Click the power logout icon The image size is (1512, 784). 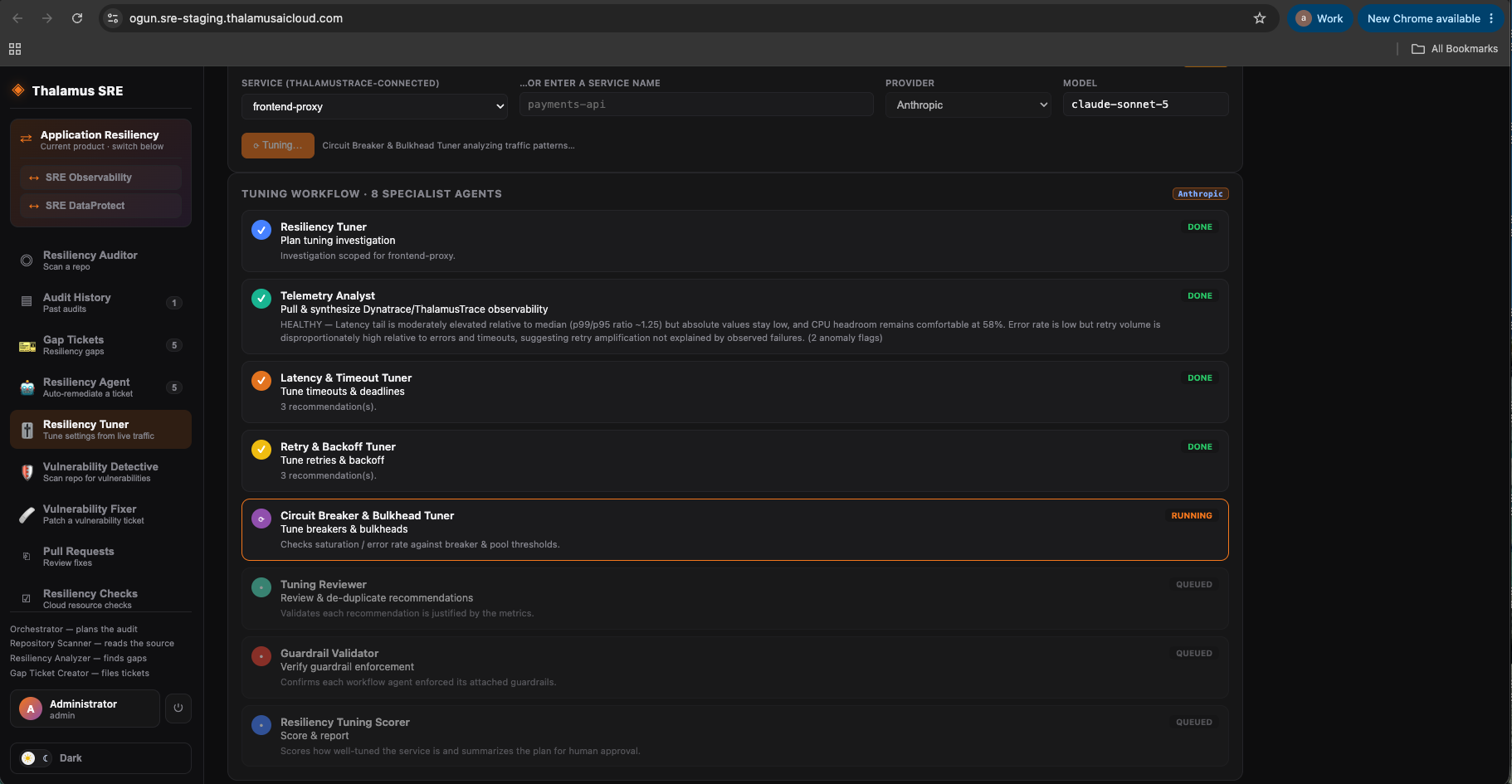click(x=178, y=709)
